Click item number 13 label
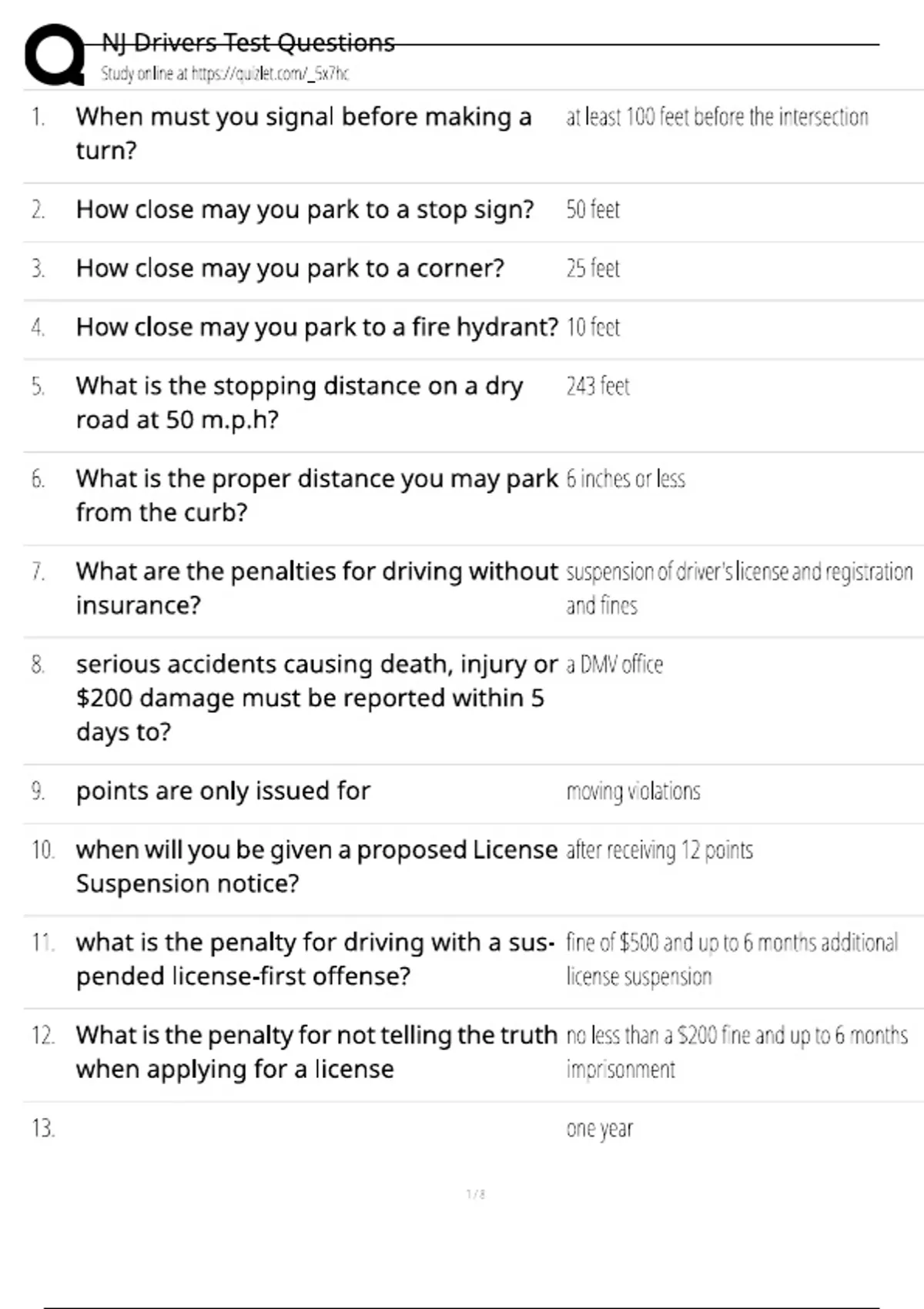The image size is (924, 1309). 43,1128
